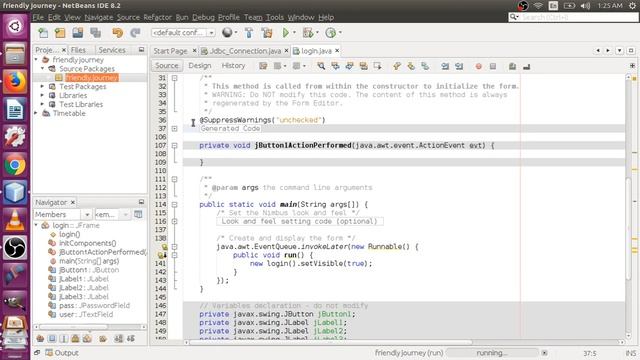Open the Run Project dropdown arrow
This screenshot has height=360, width=640.
point(294,33)
